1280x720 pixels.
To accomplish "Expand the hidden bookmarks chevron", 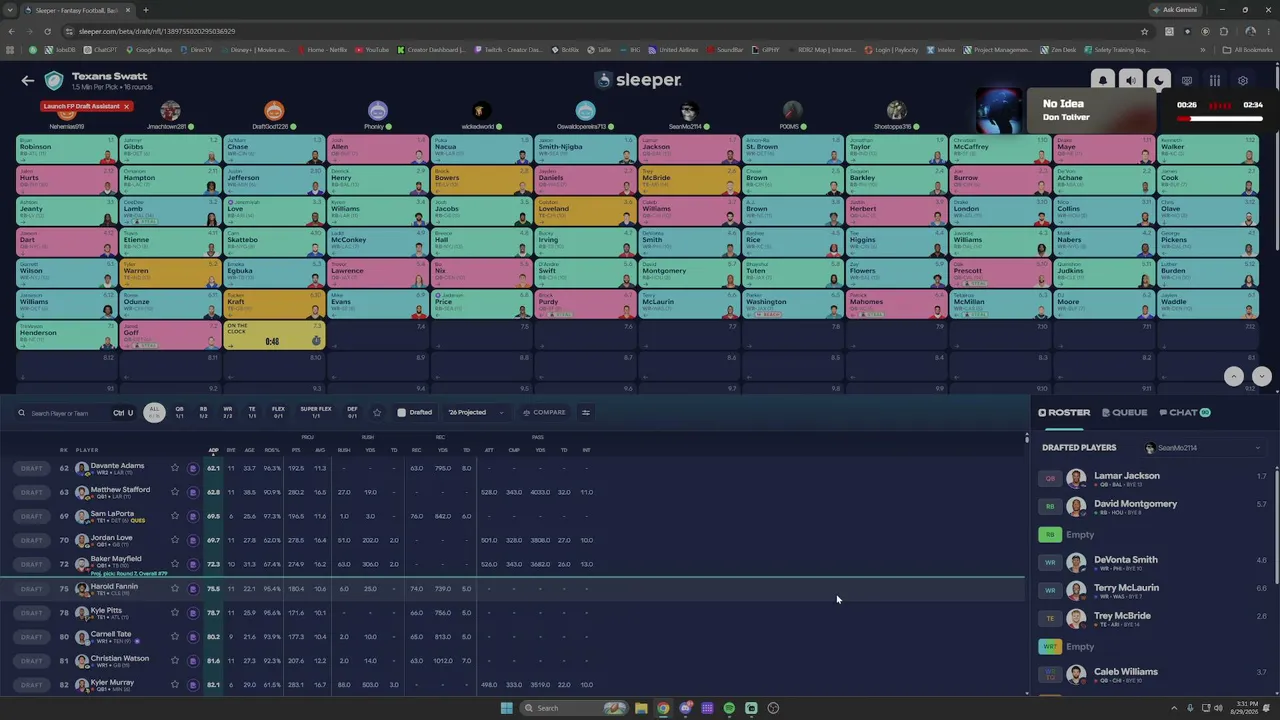I will point(1202,50).
